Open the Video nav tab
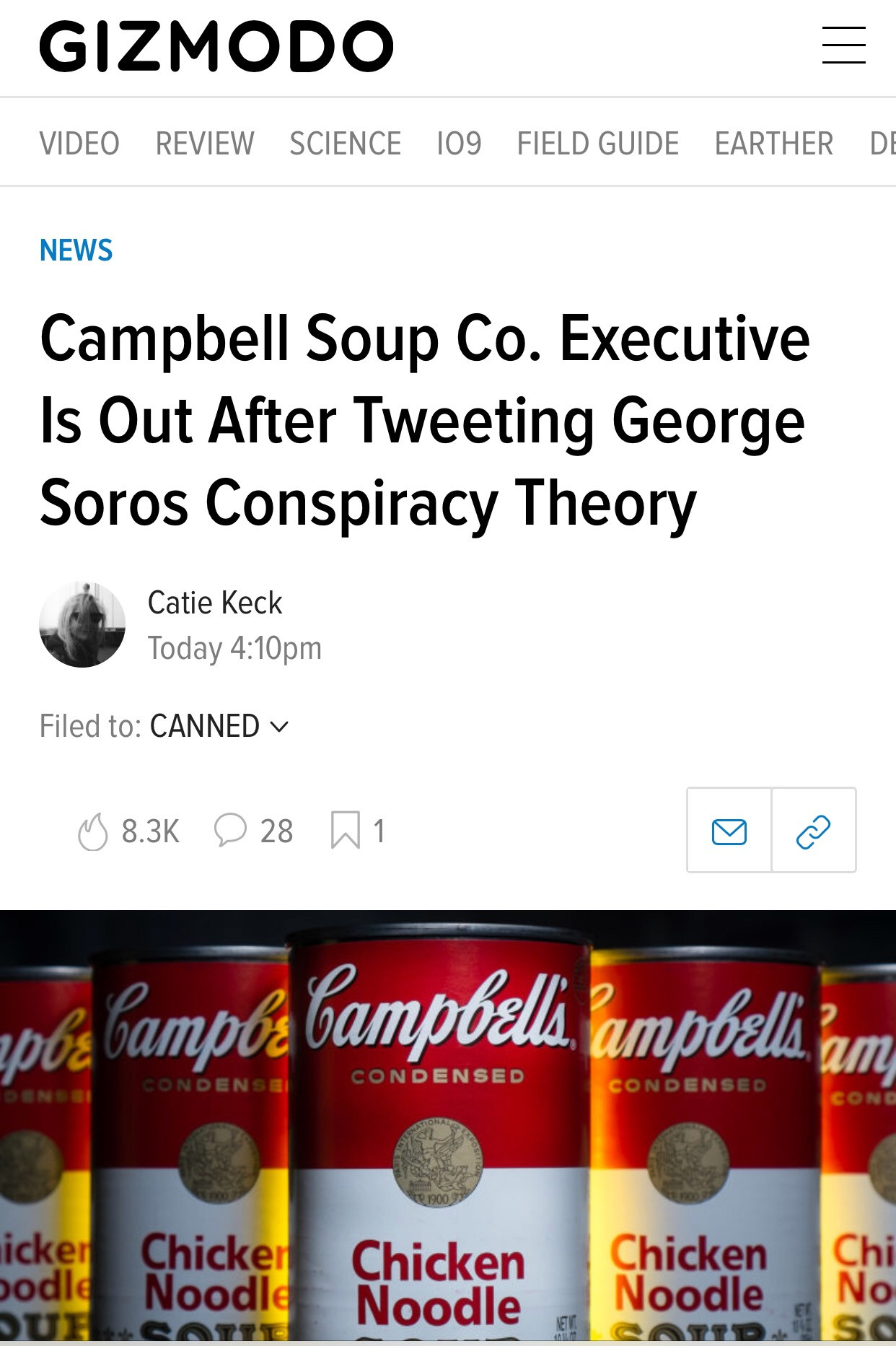 click(x=79, y=144)
